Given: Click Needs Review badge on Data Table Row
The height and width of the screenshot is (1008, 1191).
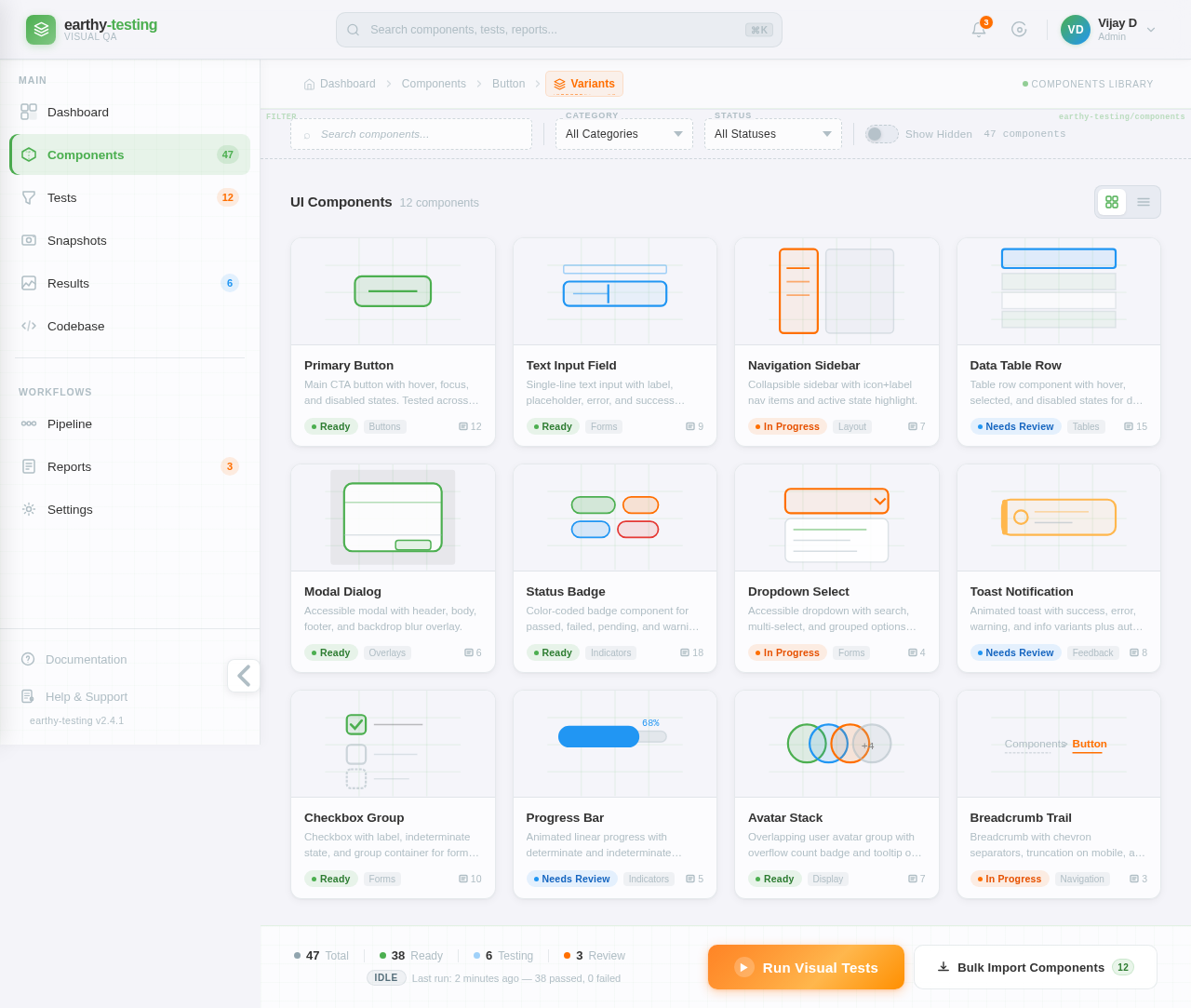Looking at the screenshot, I should [x=1015, y=426].
